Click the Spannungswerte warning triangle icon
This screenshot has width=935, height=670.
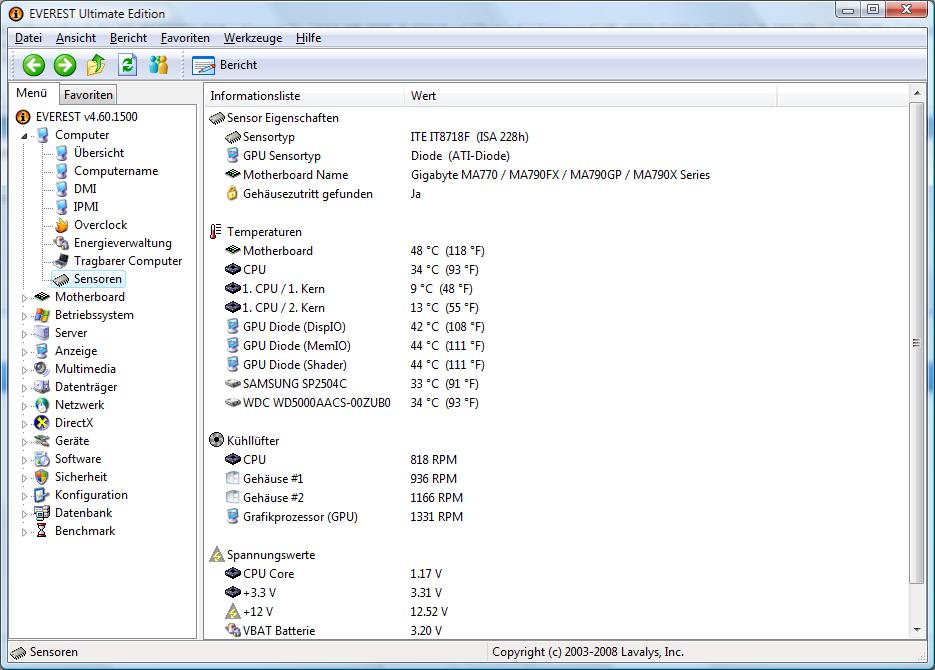click(216, 555)
